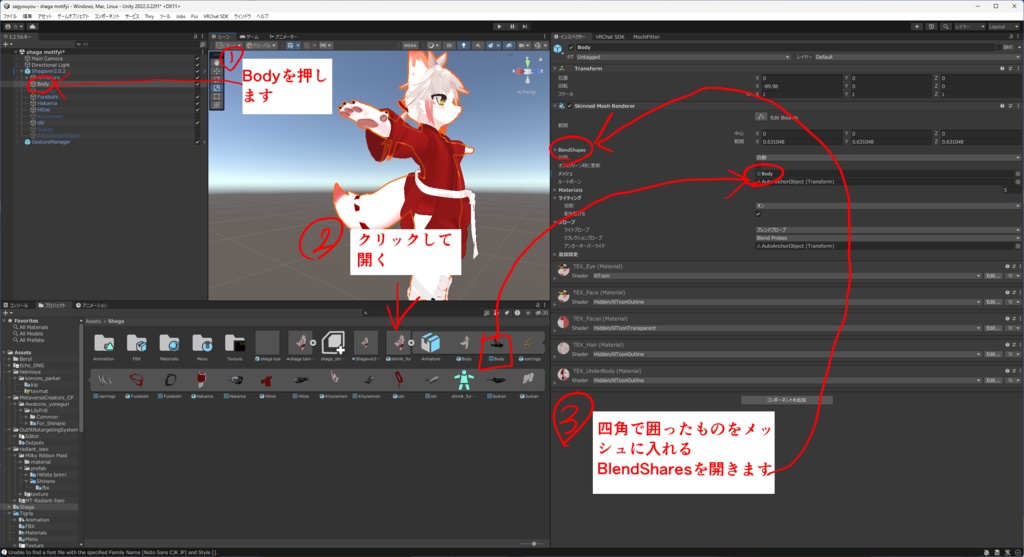Switch to the アニメーター tab

283,37
